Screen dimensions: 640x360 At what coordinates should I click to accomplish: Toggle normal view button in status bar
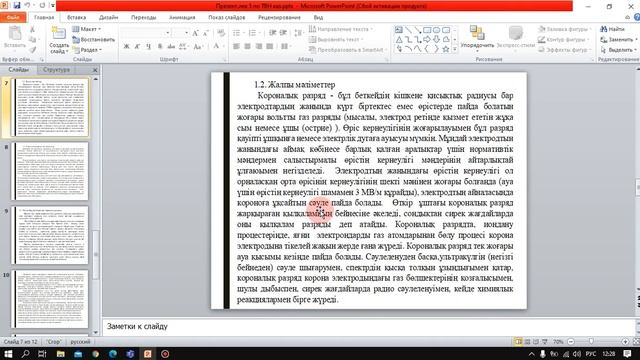(518, 341)
